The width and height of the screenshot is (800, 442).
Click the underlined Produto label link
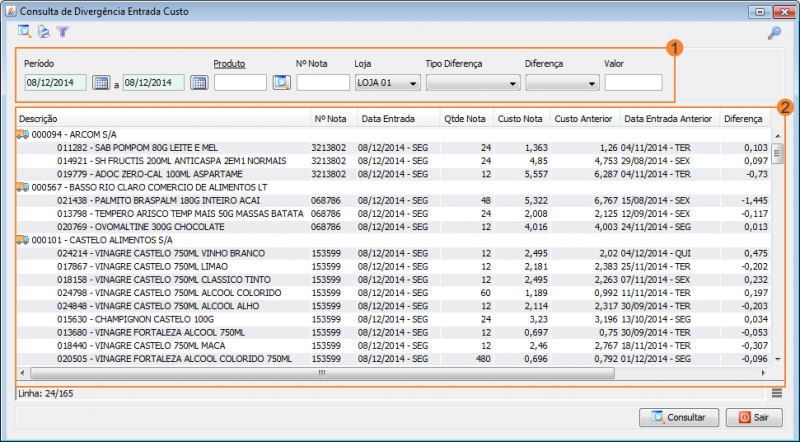pos(229,64)
